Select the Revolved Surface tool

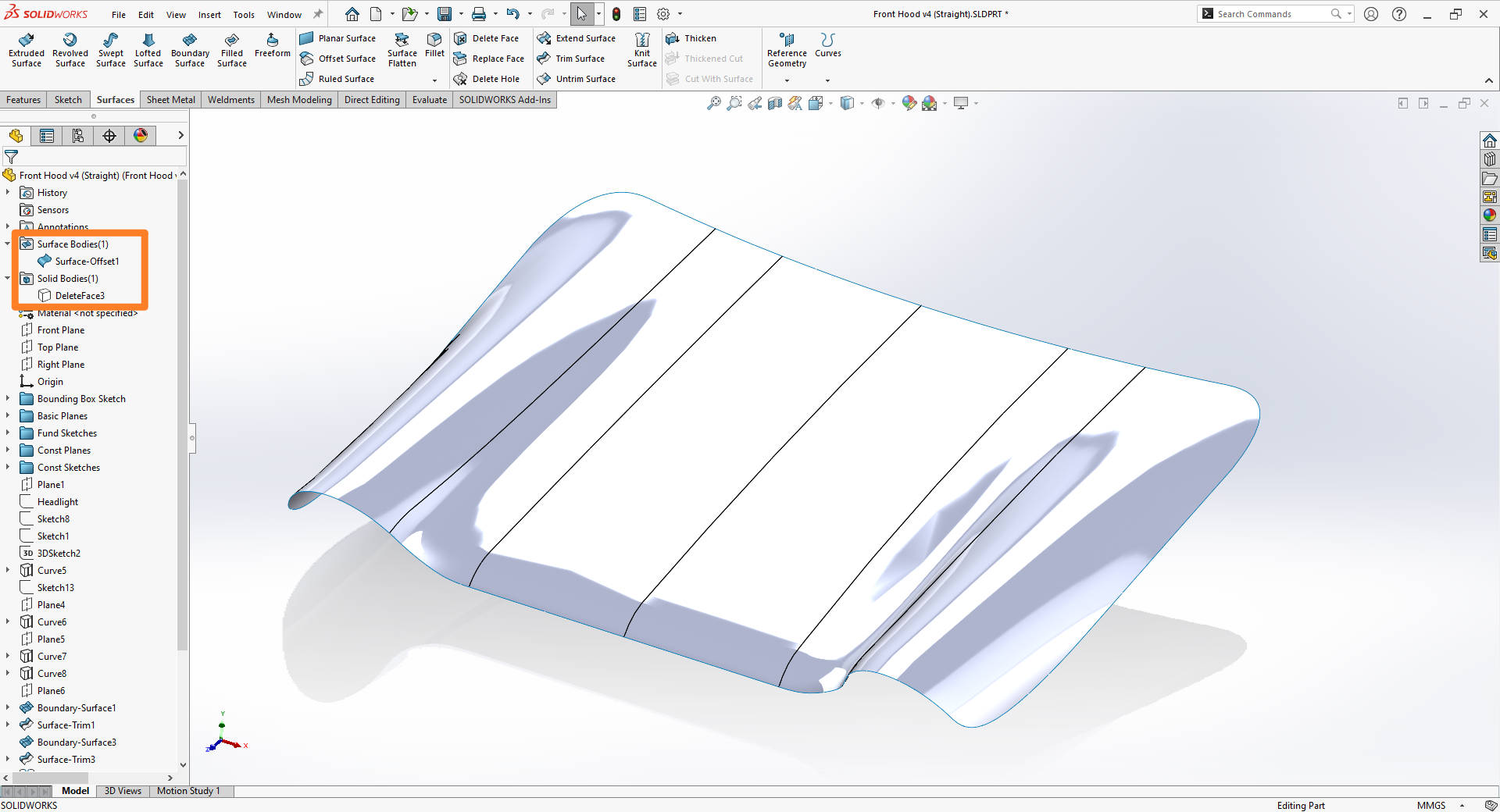tap(70, 50)
